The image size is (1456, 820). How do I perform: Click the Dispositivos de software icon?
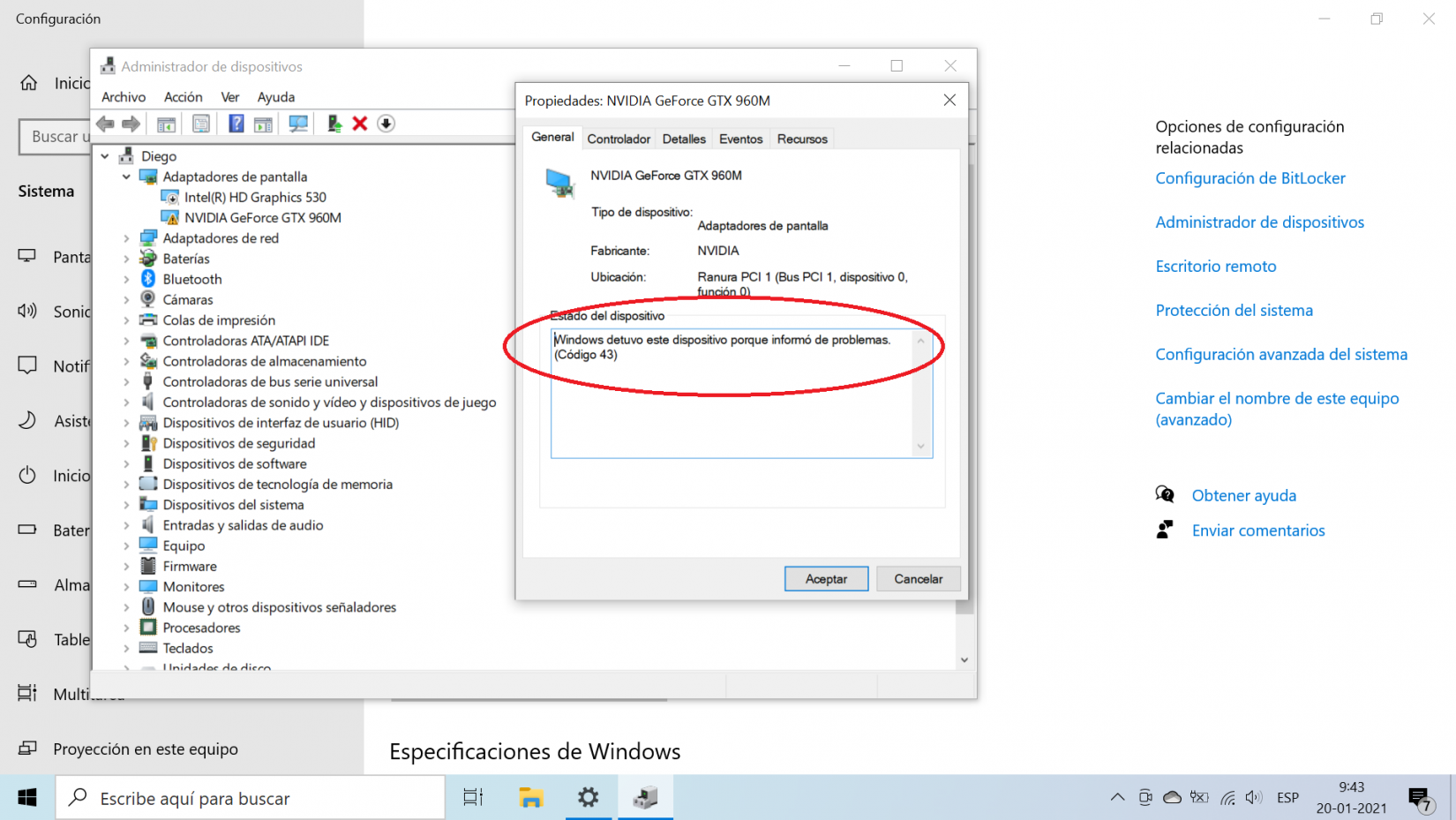(x=148, y=463)
